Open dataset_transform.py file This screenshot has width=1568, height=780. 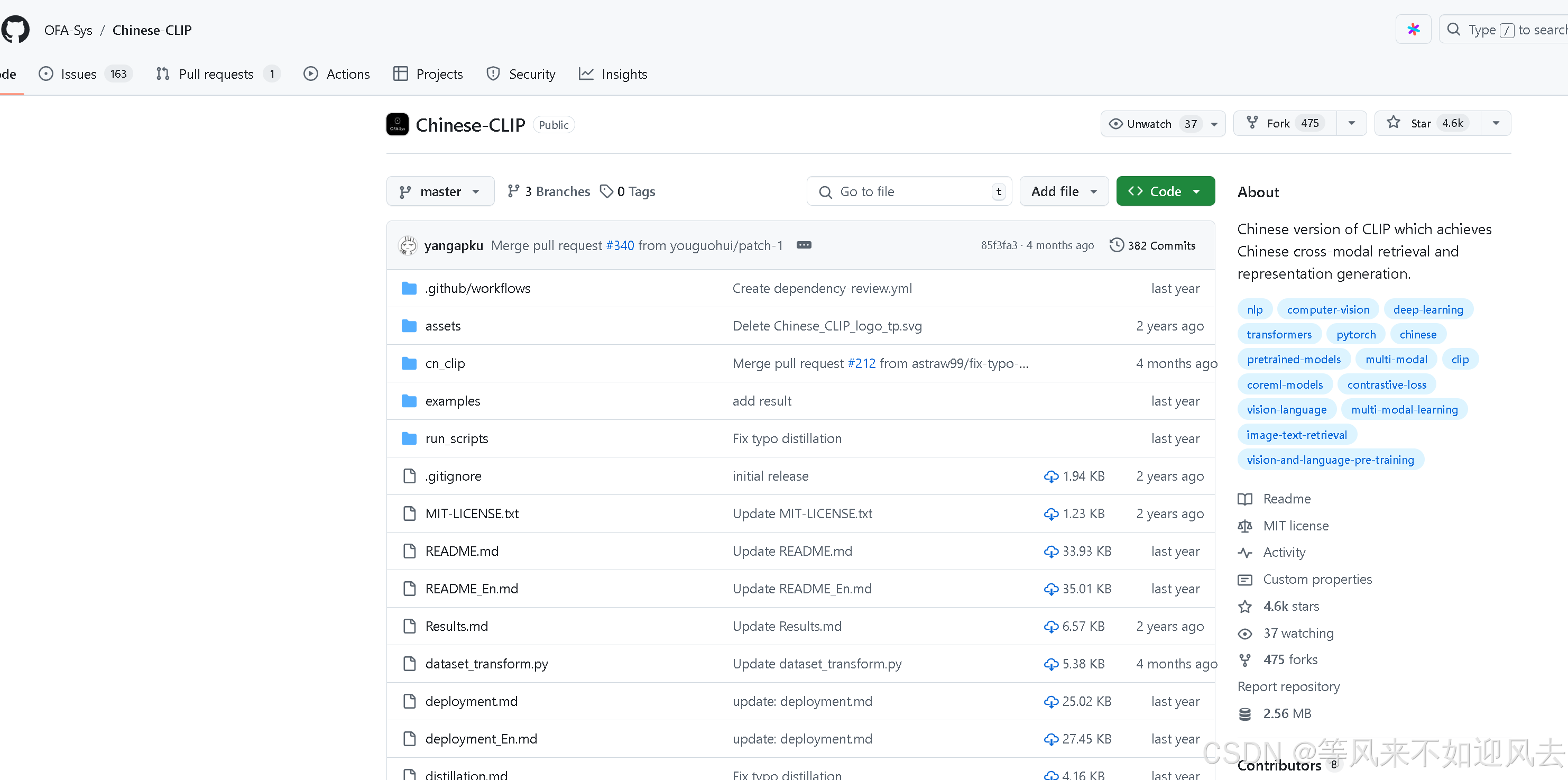pyautogui.click(x=486, y=664)
